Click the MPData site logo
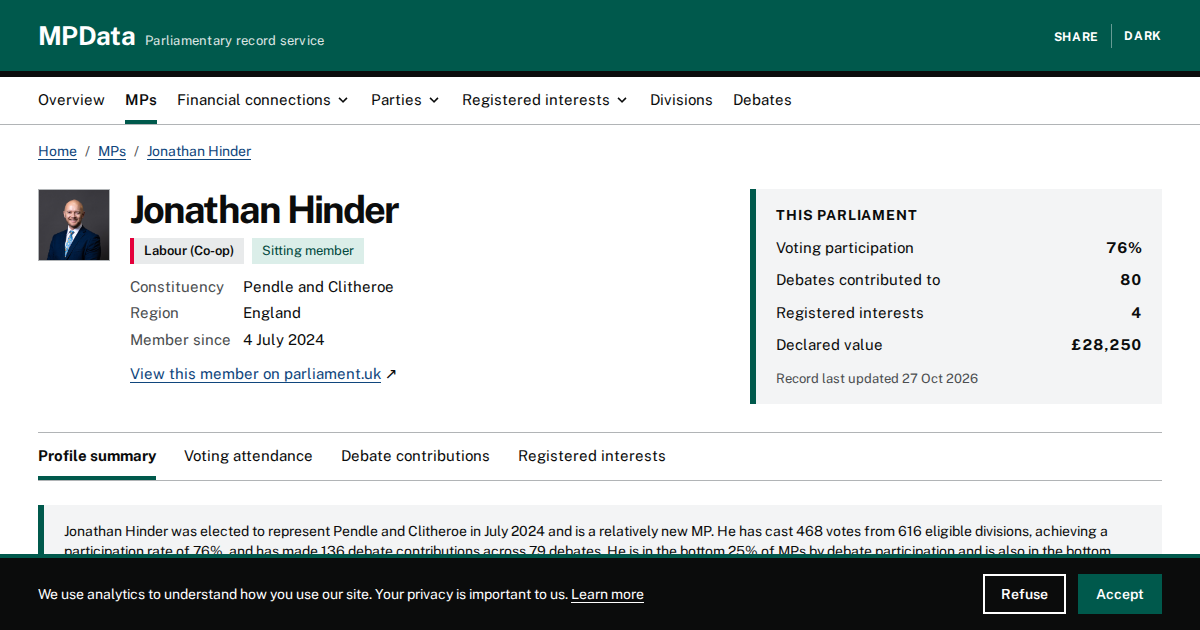1200x630 pixels. tap(87, 37)
